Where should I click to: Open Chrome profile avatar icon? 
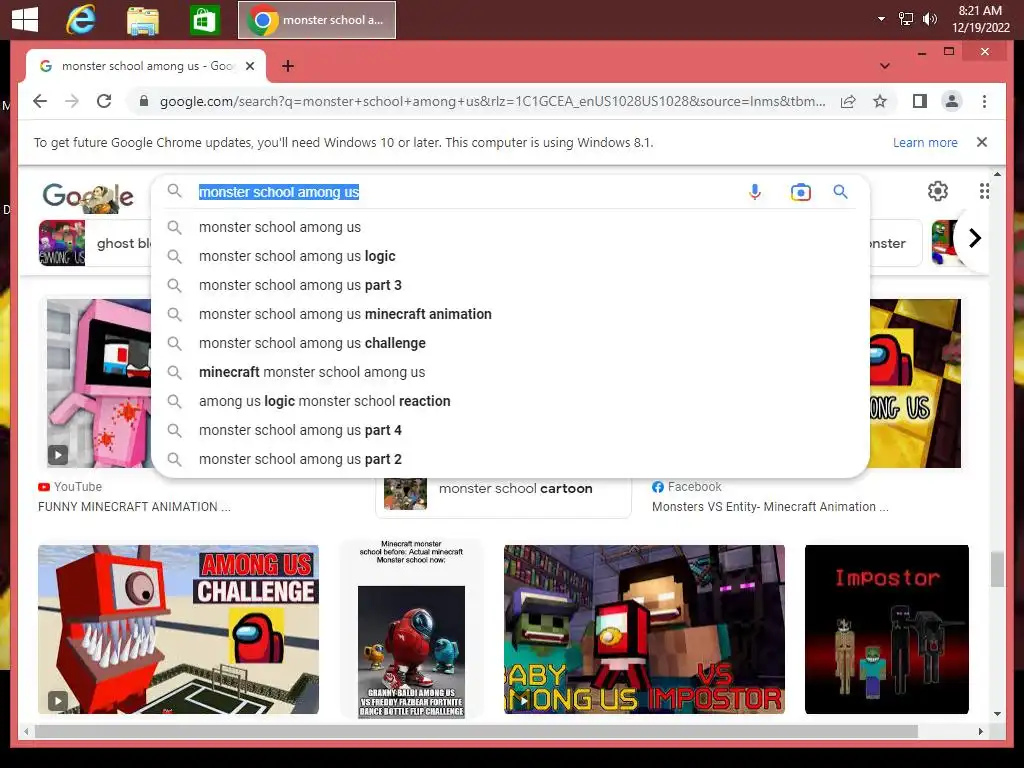click(952, 101)
